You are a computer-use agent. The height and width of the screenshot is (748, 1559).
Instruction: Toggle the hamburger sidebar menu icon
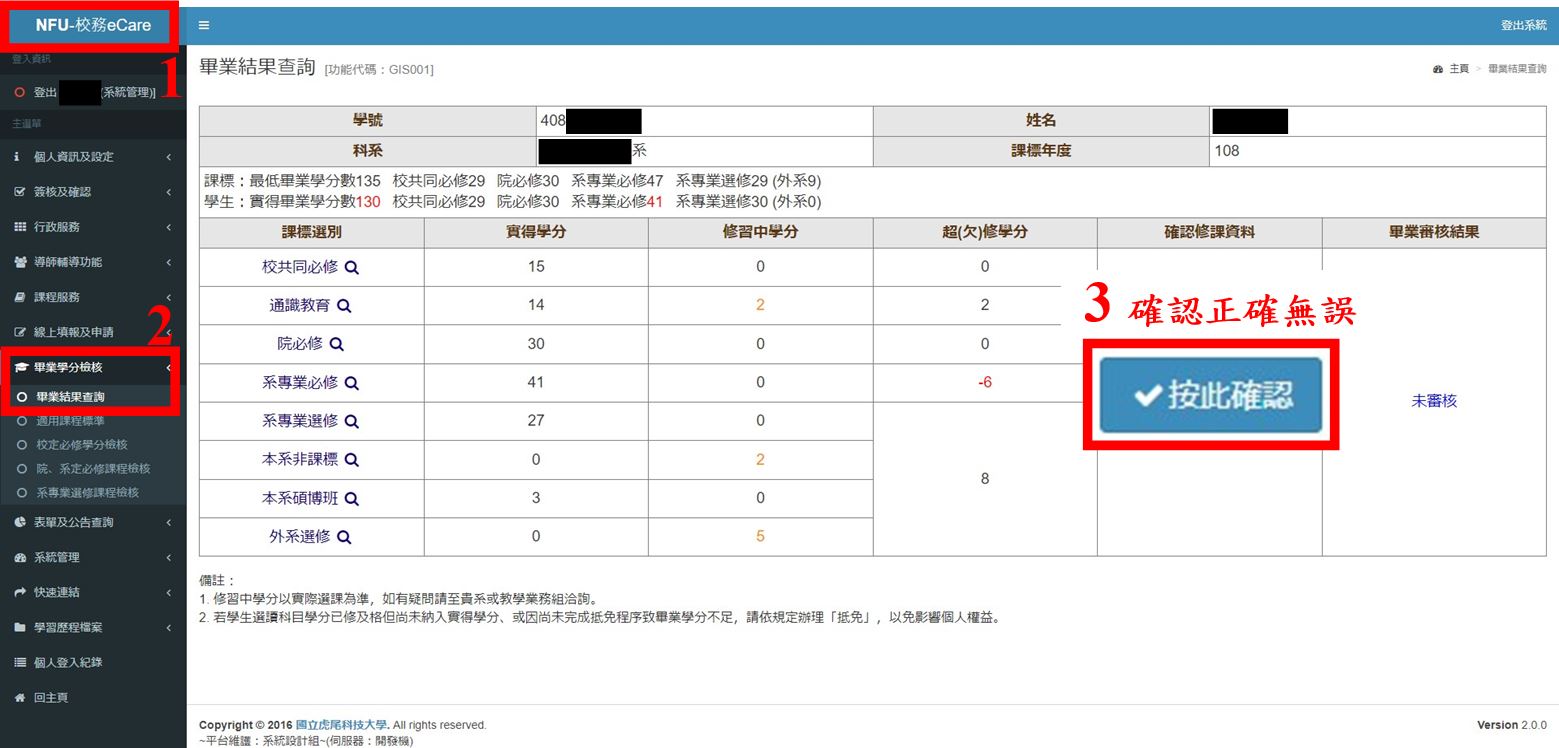[x=204, y=25]
